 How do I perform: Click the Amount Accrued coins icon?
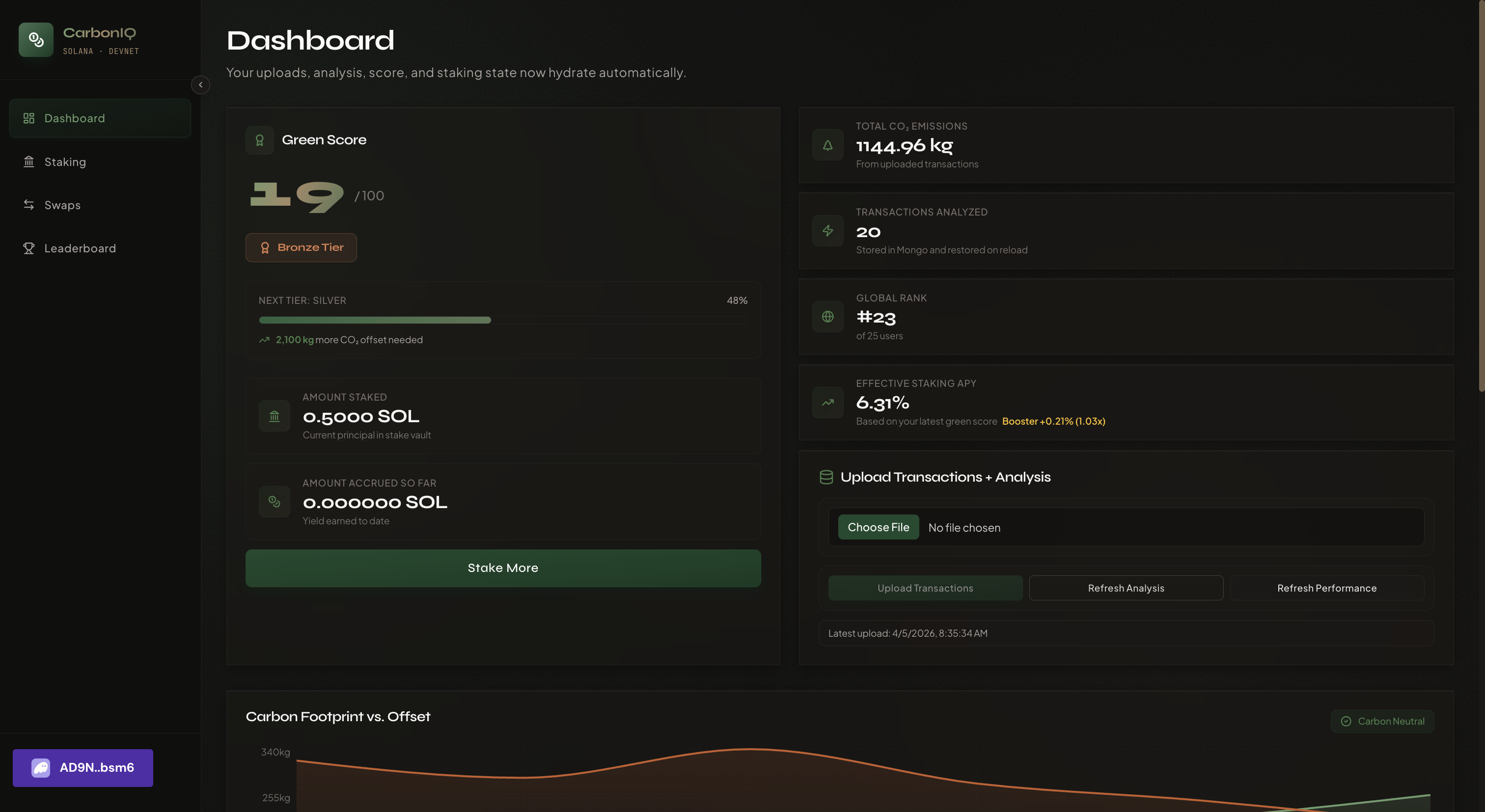pos(275,502)
